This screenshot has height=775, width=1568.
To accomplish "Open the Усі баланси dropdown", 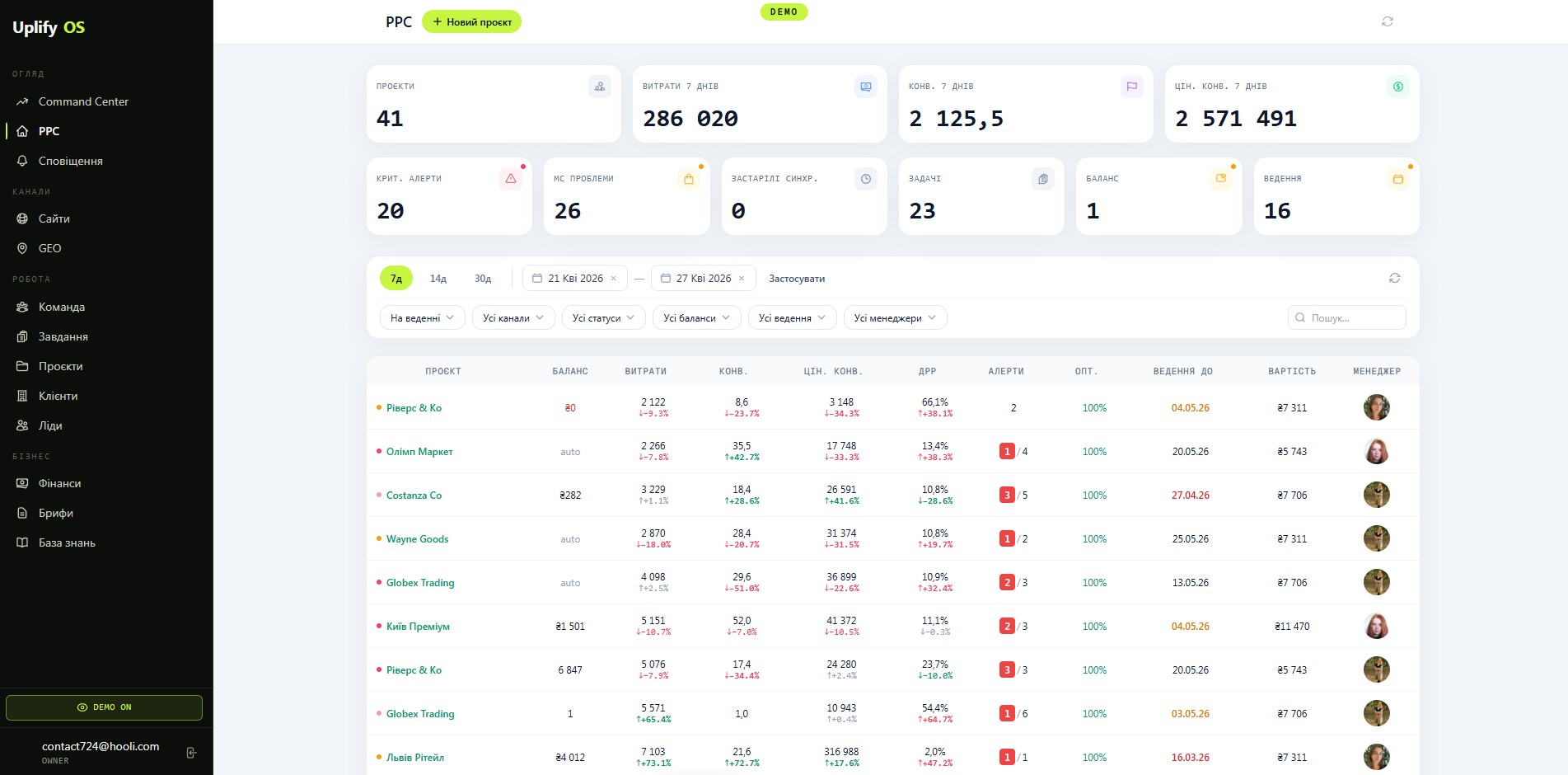I will click(697, 317).
